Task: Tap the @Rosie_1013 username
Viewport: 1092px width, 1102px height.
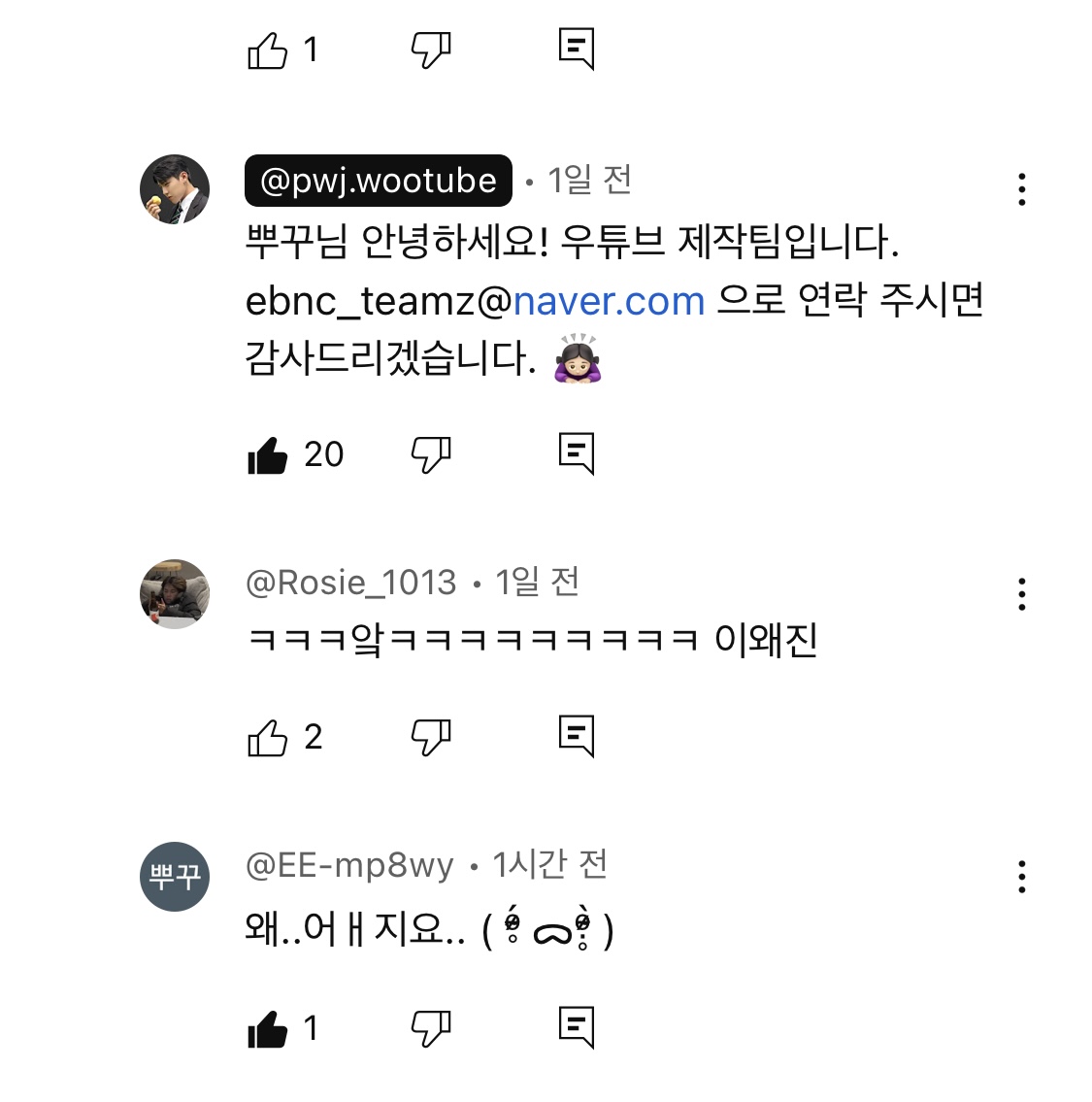Action: 350,583
